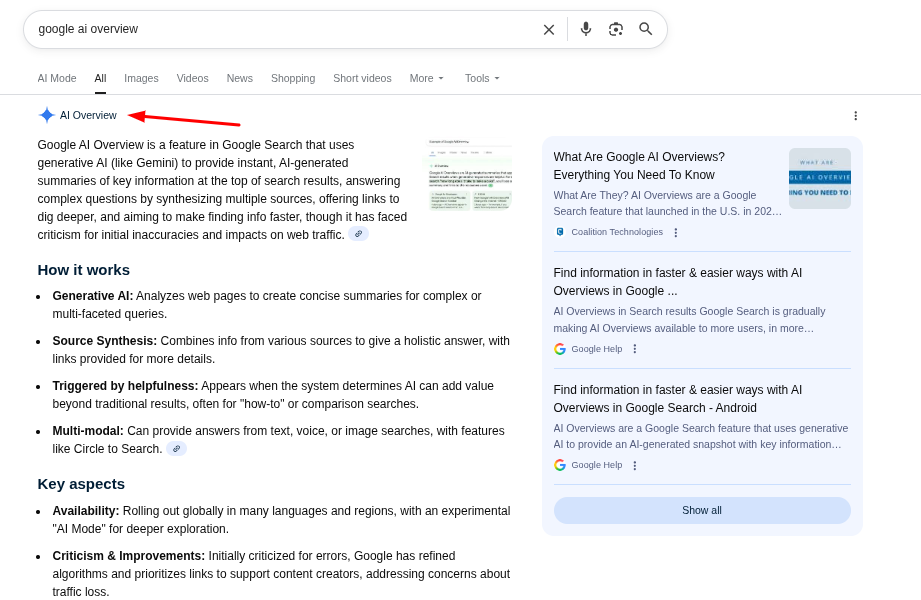Clear the search box text

[548, 30]
